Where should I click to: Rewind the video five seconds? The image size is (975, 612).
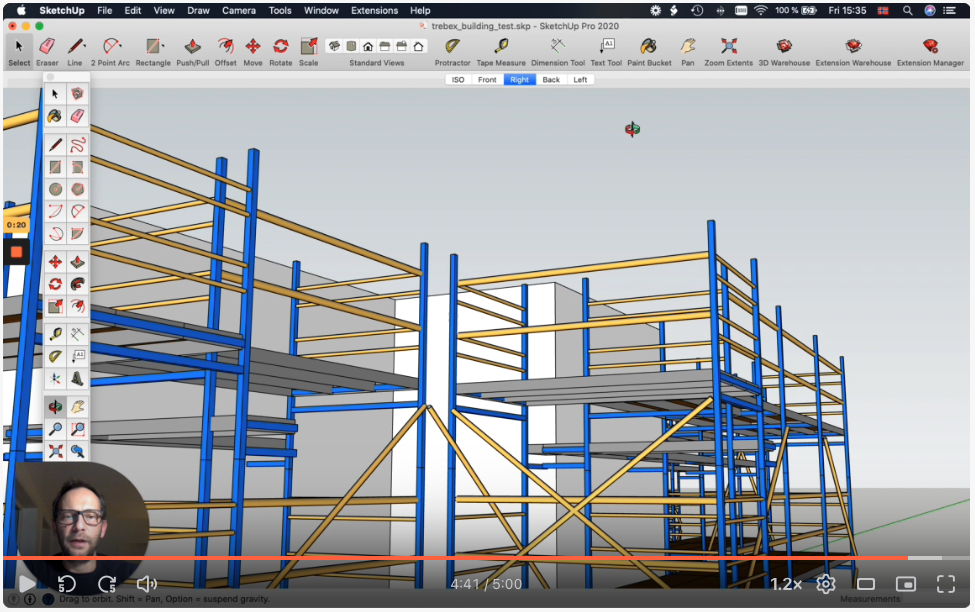pos(67,583)
